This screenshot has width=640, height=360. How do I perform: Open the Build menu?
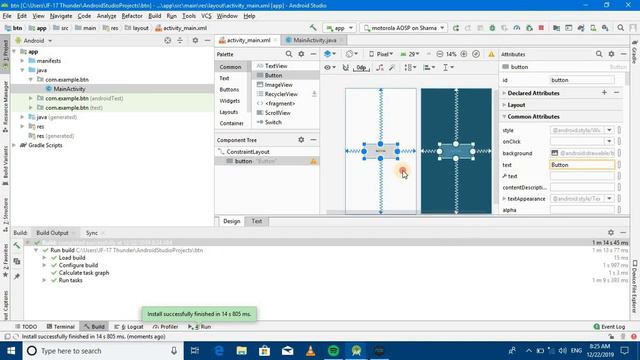154,16
